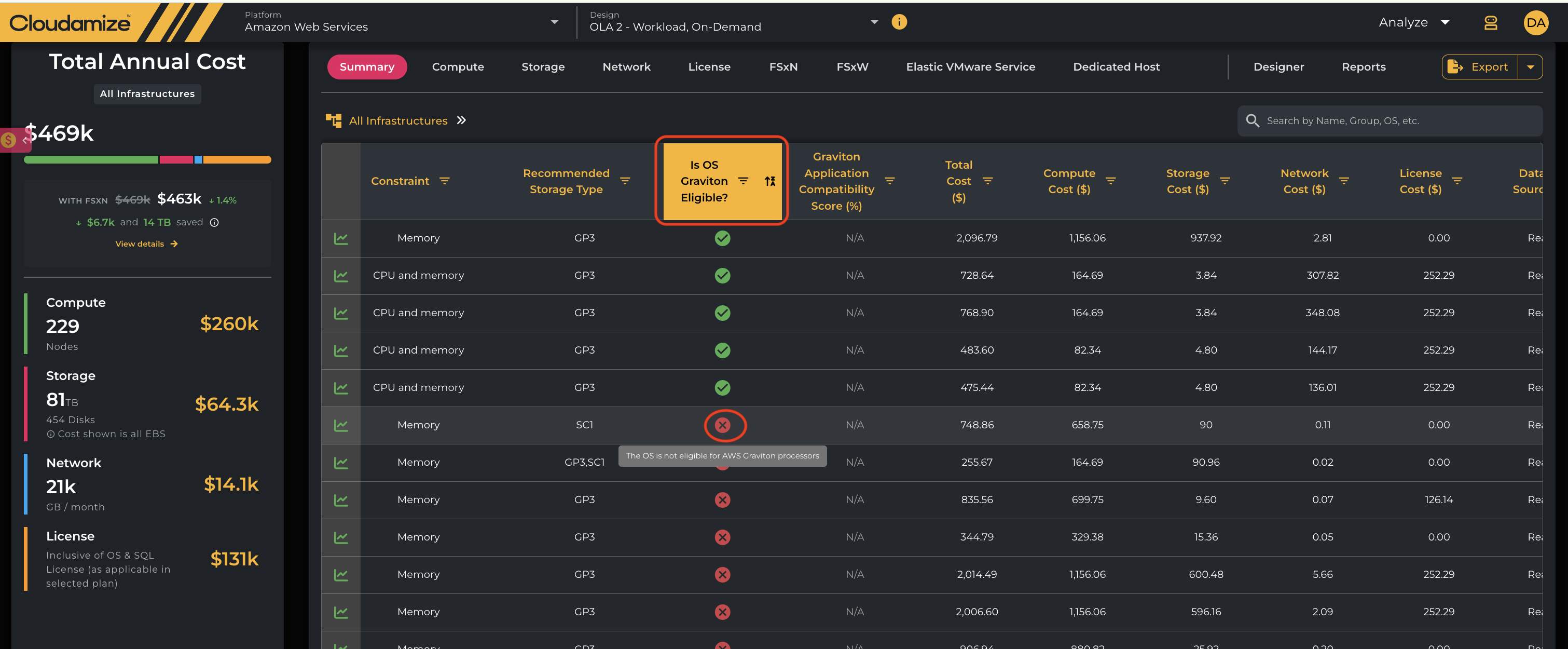The width and height of the screenshot is (1568, 649).
Task: Click the DA user avatar
Action: [x=1536, y=22]
